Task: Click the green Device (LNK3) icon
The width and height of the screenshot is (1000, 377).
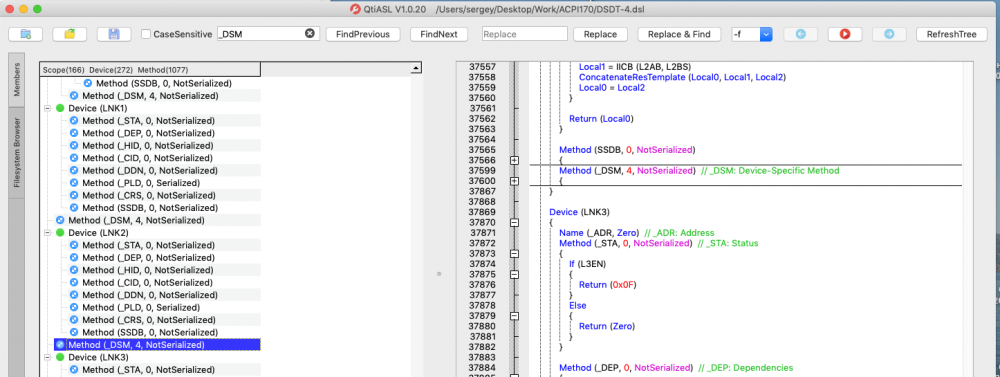Action: (60, 357)
